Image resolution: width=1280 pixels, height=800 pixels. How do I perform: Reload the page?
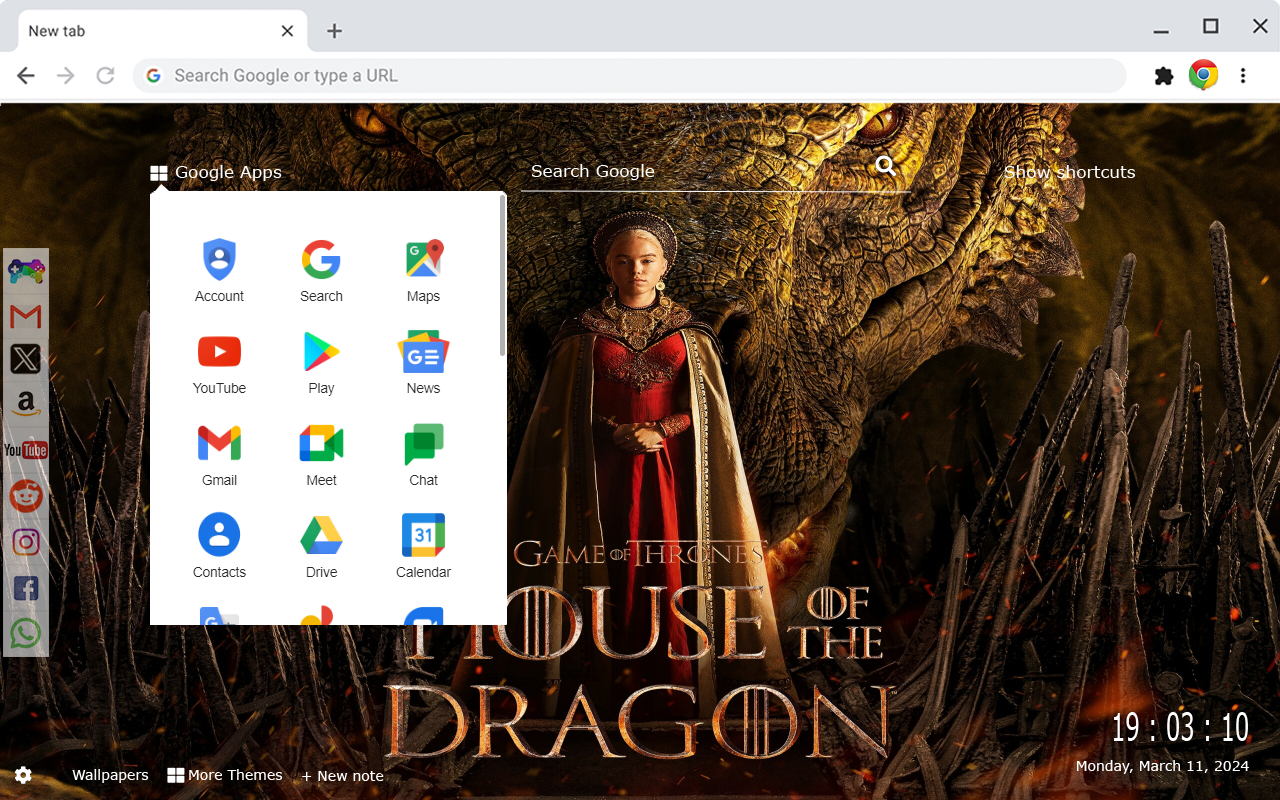tap(105, 76)
